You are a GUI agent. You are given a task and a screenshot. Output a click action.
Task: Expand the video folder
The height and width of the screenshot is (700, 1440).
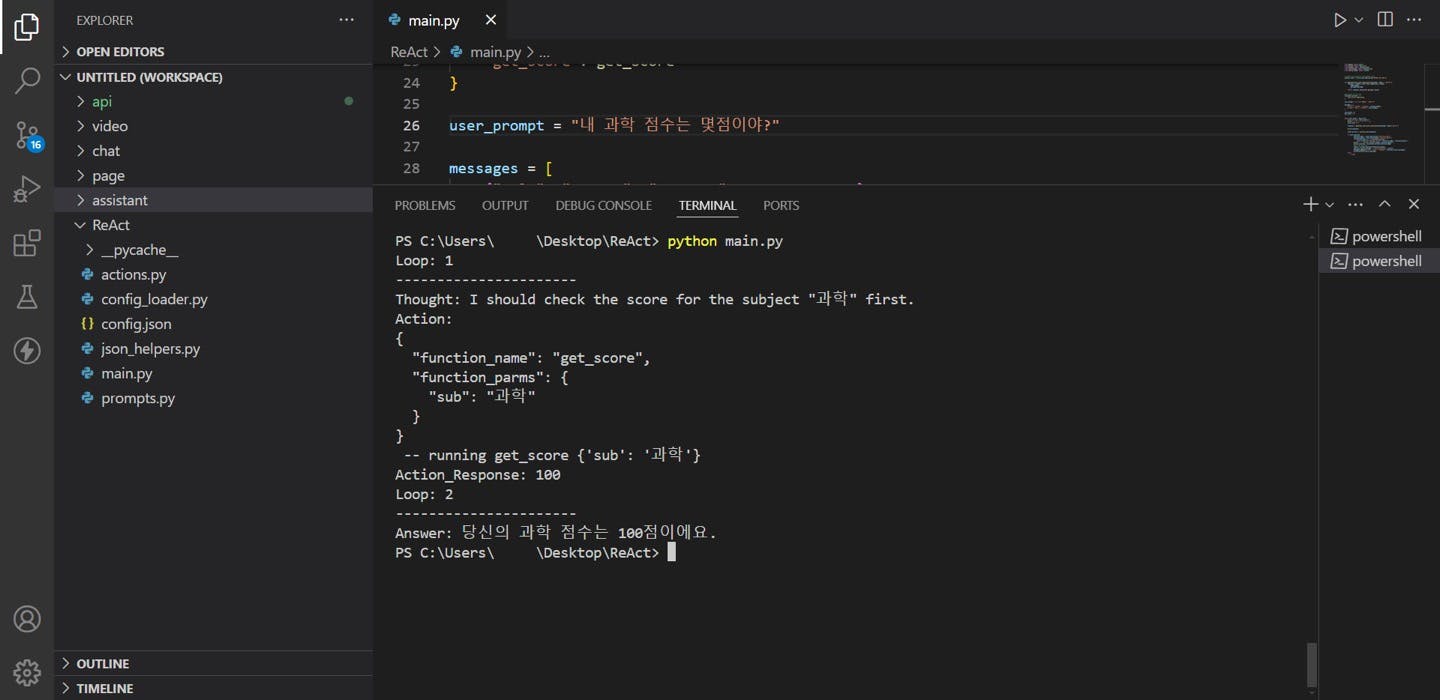point(214,126)
